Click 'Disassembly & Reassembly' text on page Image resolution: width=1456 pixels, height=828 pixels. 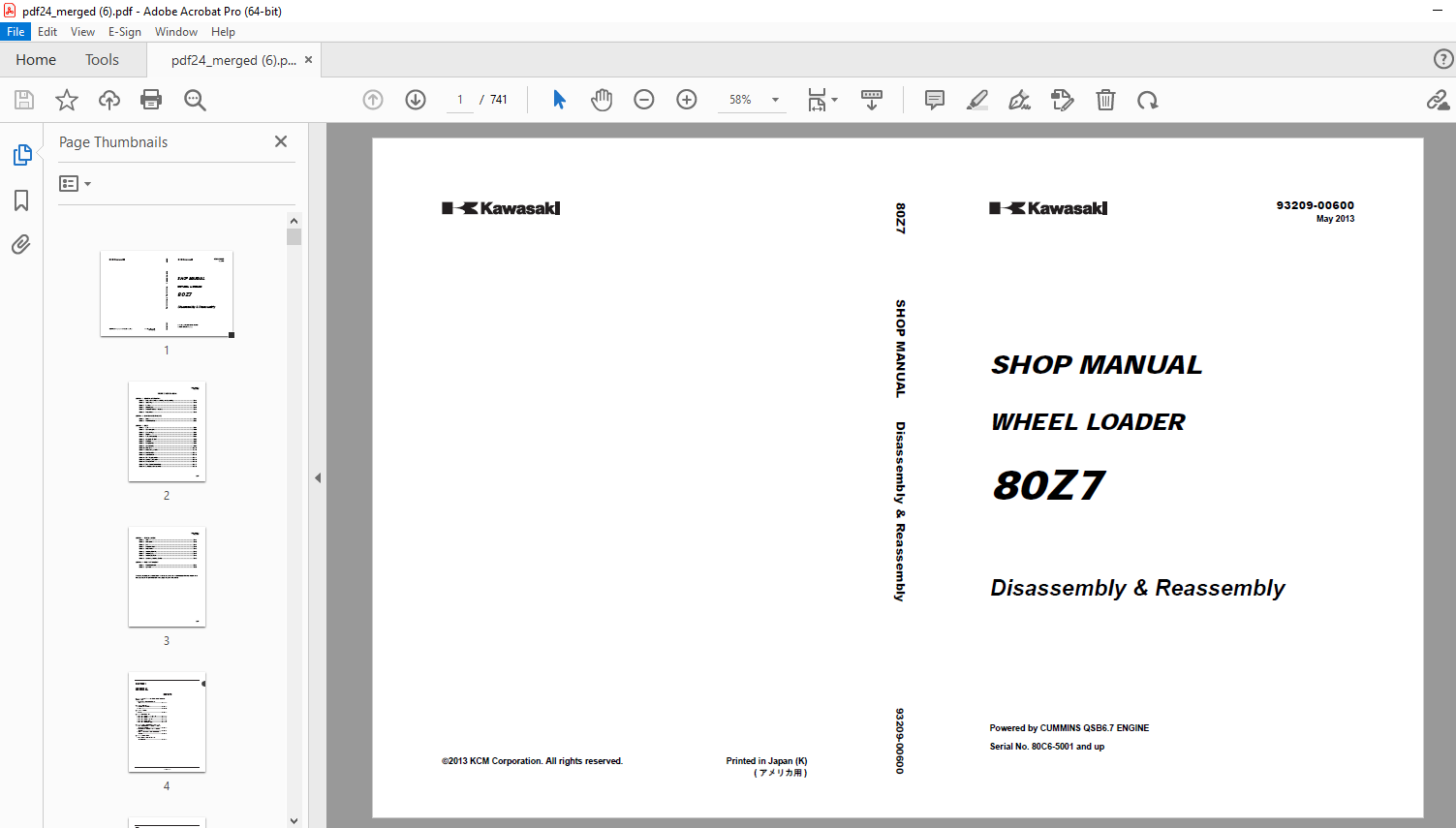pos(1137,588)
